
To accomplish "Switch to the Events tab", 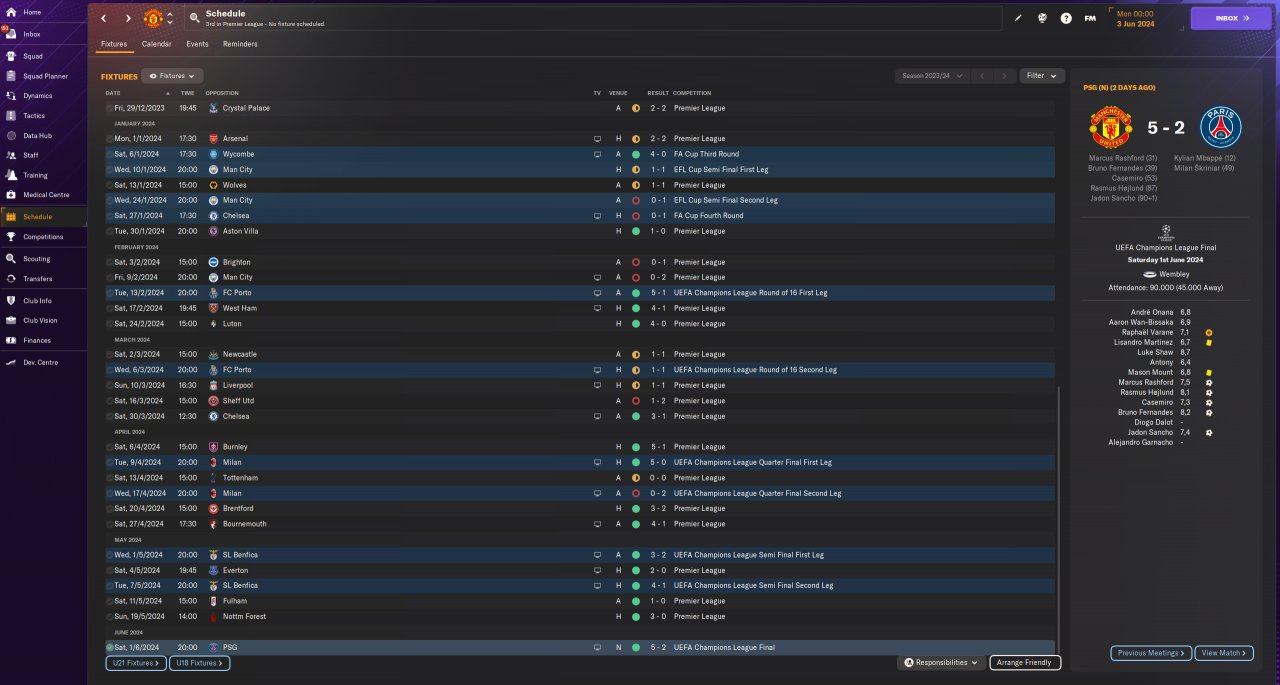I will click(197, 44).
